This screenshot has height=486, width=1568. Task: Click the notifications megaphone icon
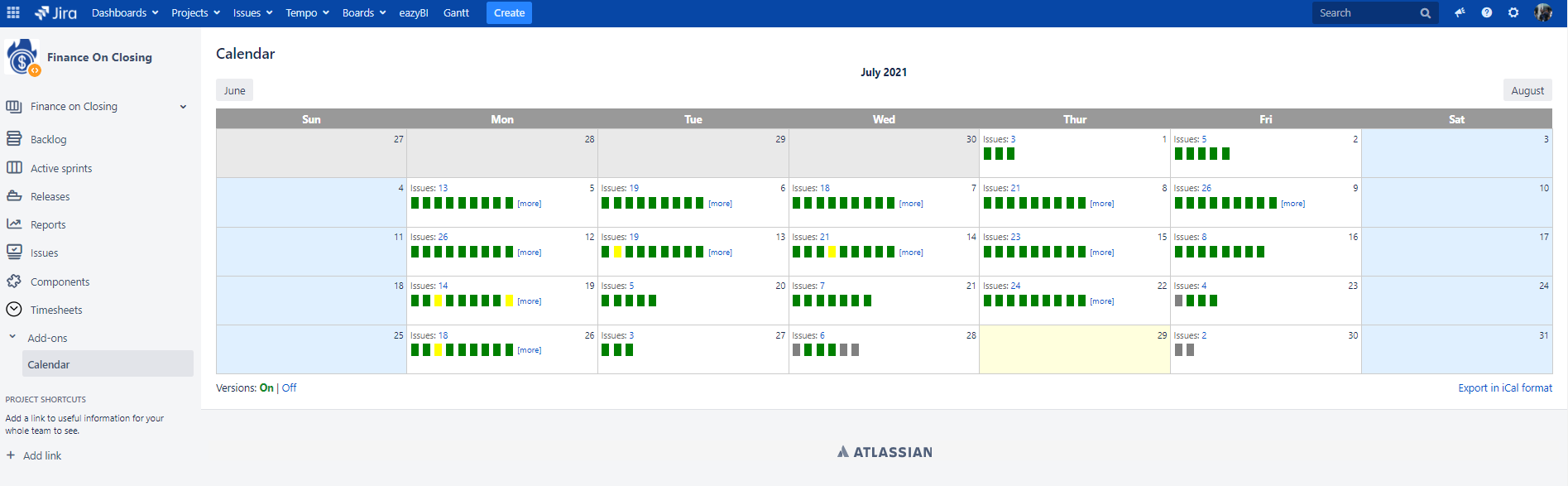coord(1460,12)
